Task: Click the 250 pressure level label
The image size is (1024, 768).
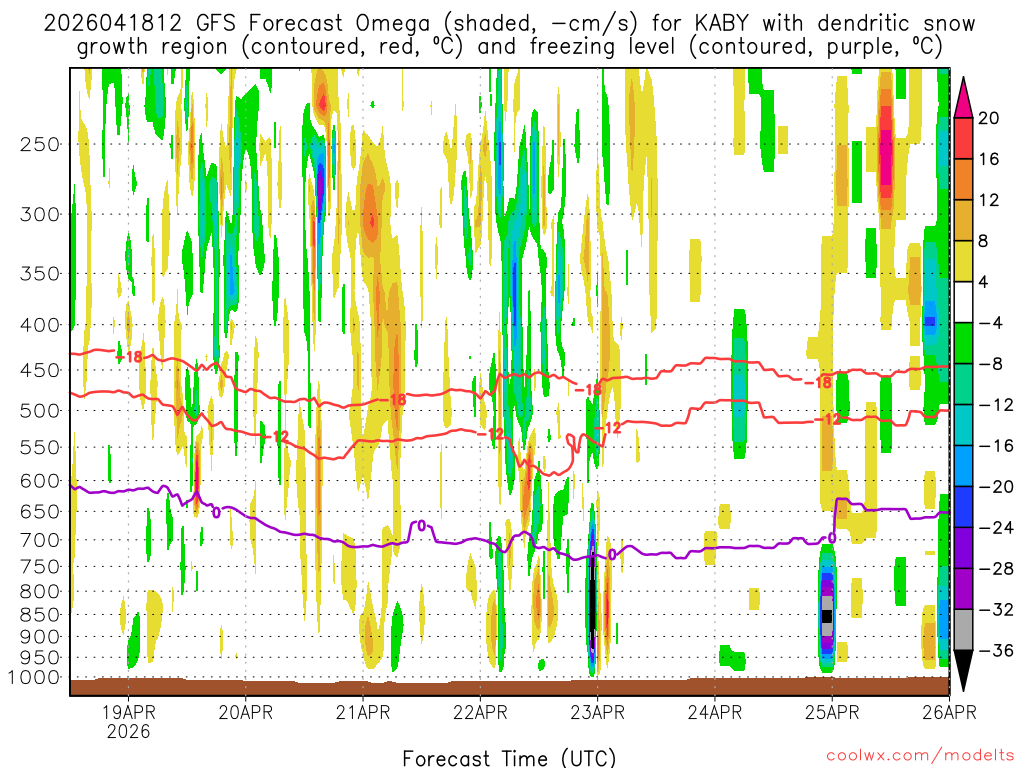Action: point(40,144)
